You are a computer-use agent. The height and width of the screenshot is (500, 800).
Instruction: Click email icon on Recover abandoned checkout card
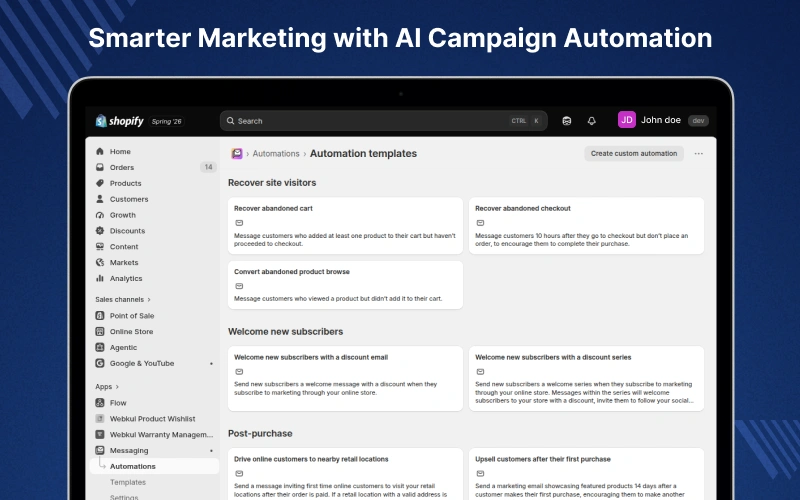pos(480,223)
